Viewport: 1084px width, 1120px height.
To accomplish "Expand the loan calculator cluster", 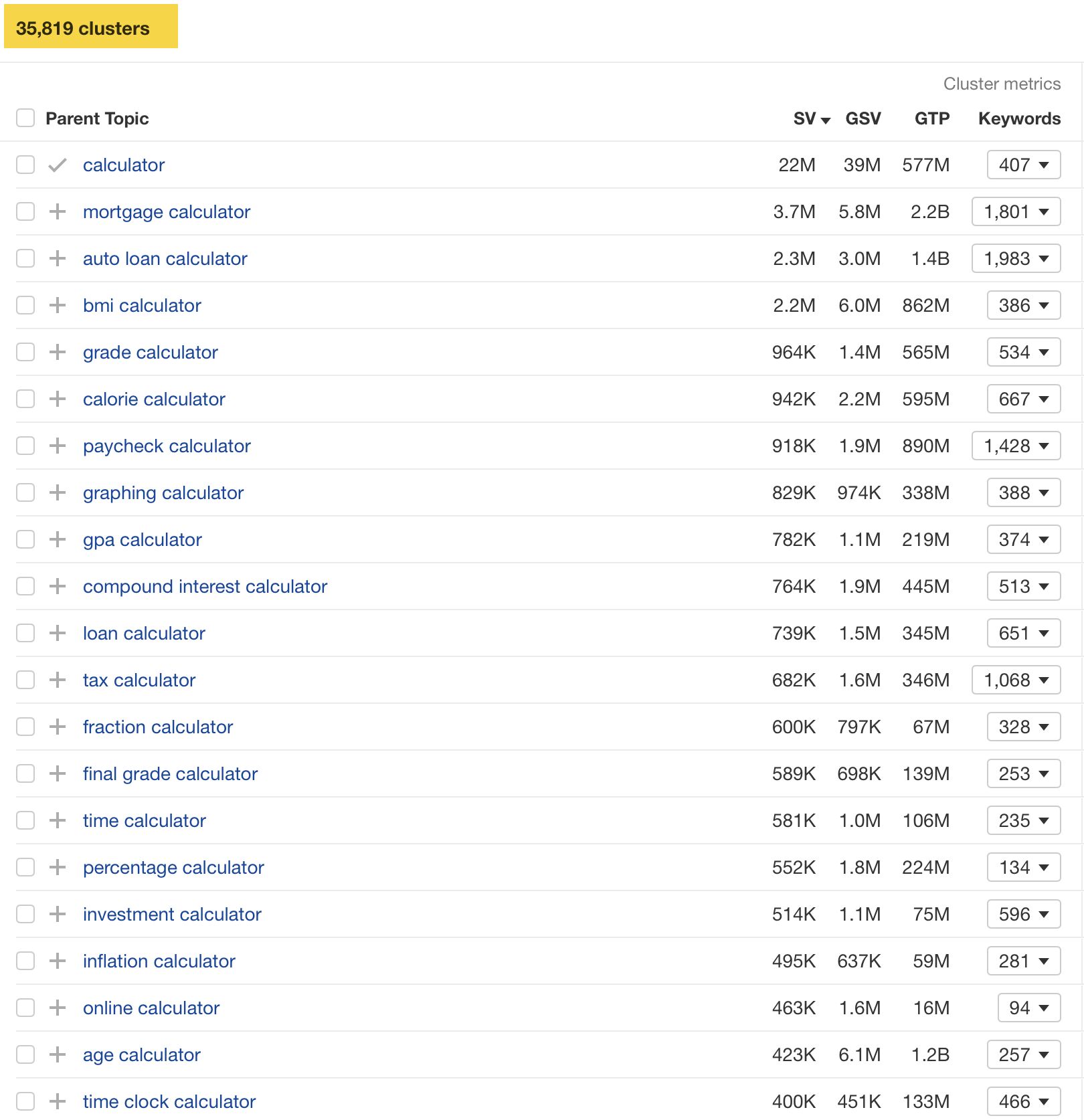I will [58, 633].
